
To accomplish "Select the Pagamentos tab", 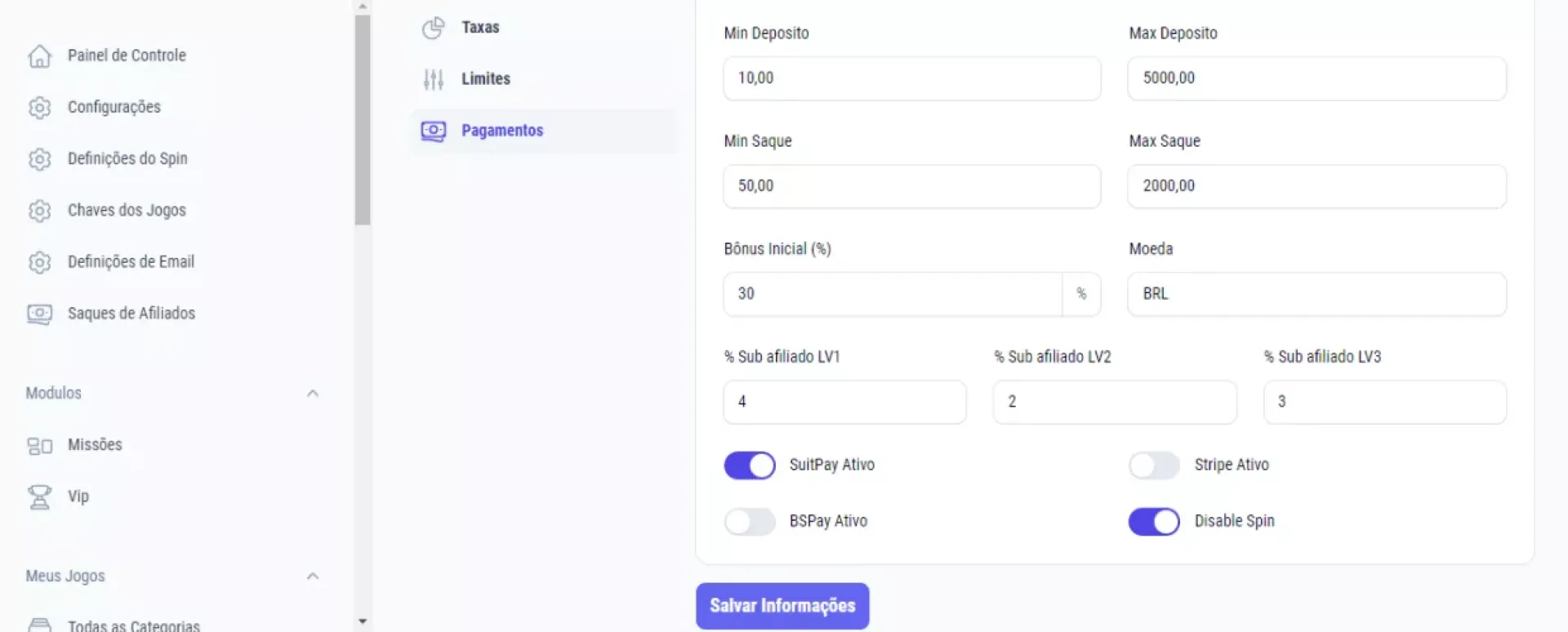I will tap(544, 131).
